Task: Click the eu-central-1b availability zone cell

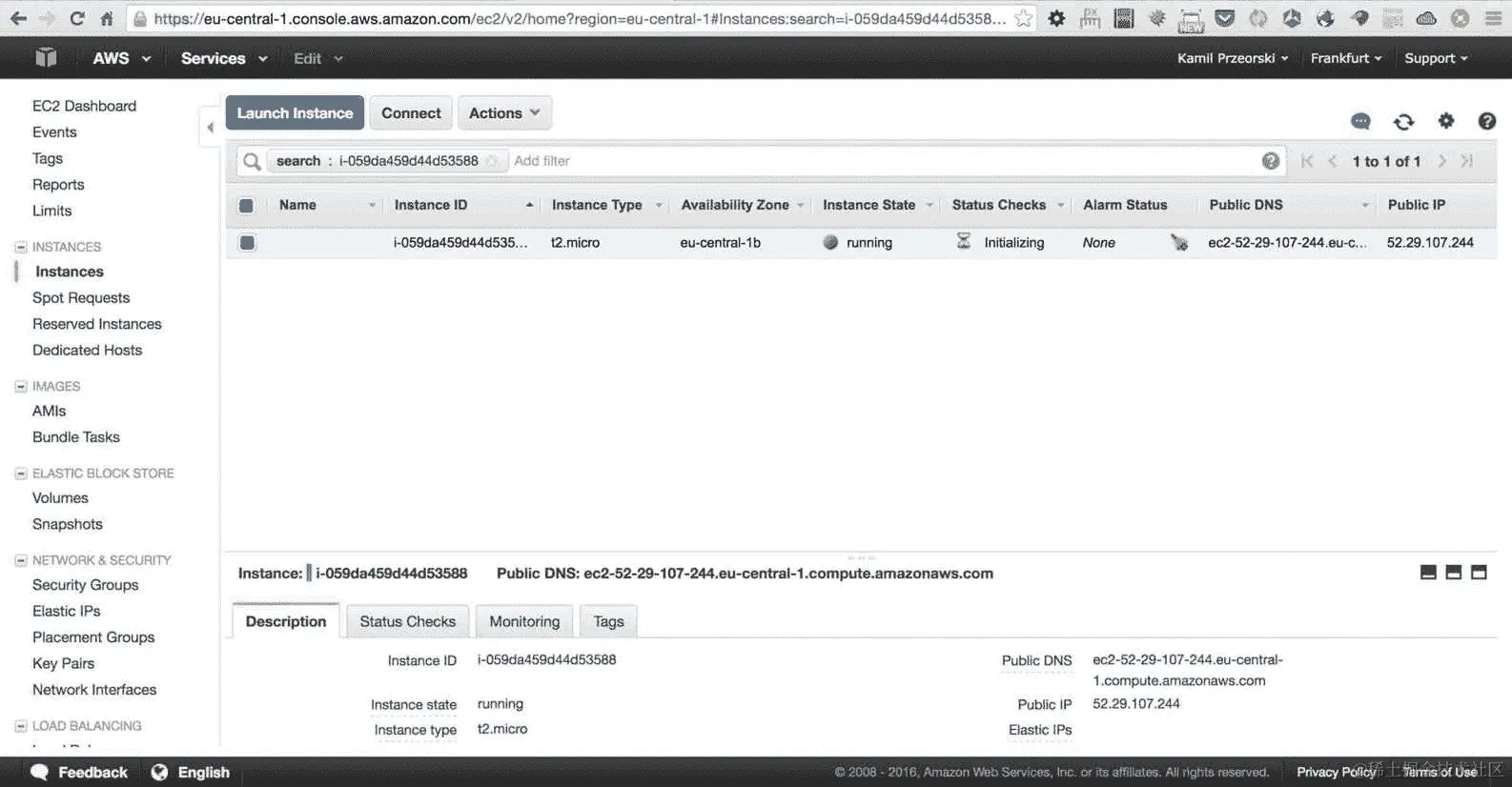Action: click(720, 243)
